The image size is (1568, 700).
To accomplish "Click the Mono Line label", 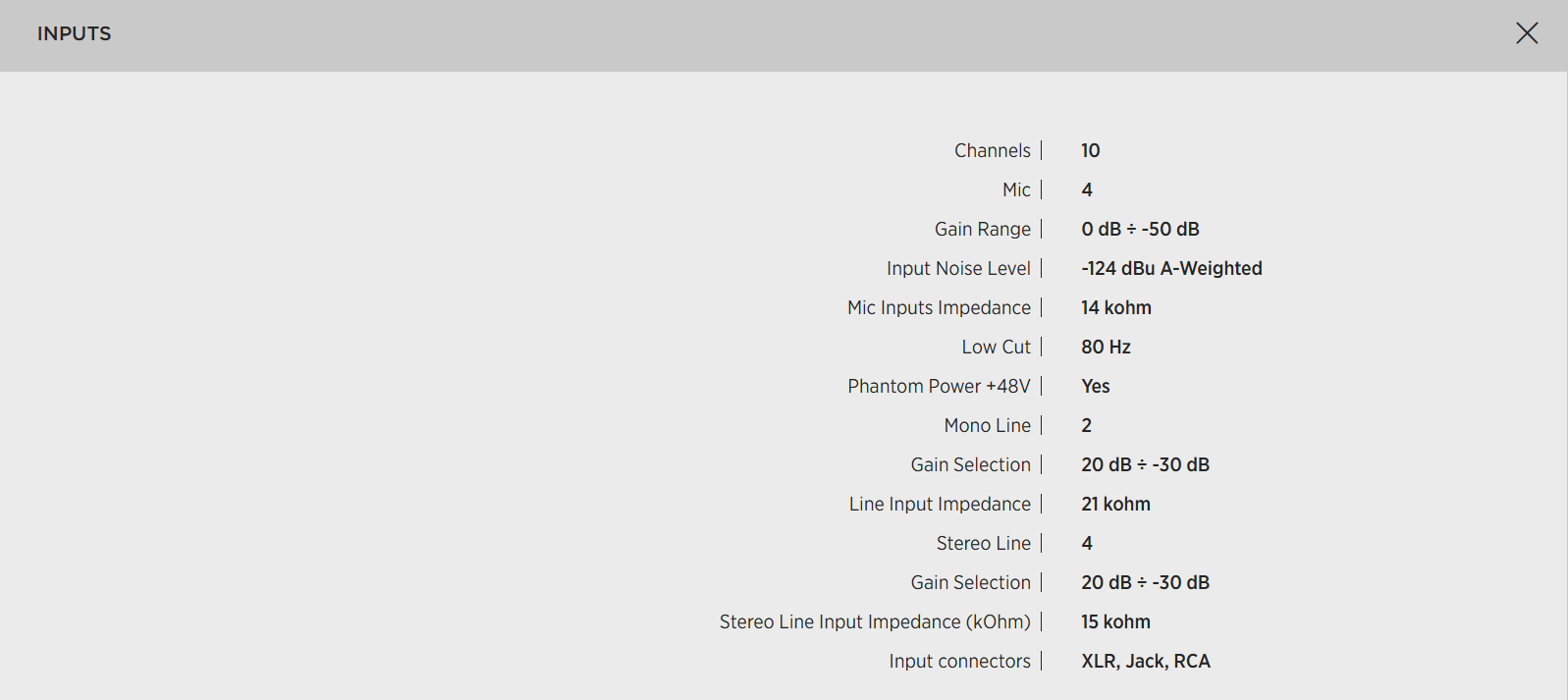I will point(987,425).
